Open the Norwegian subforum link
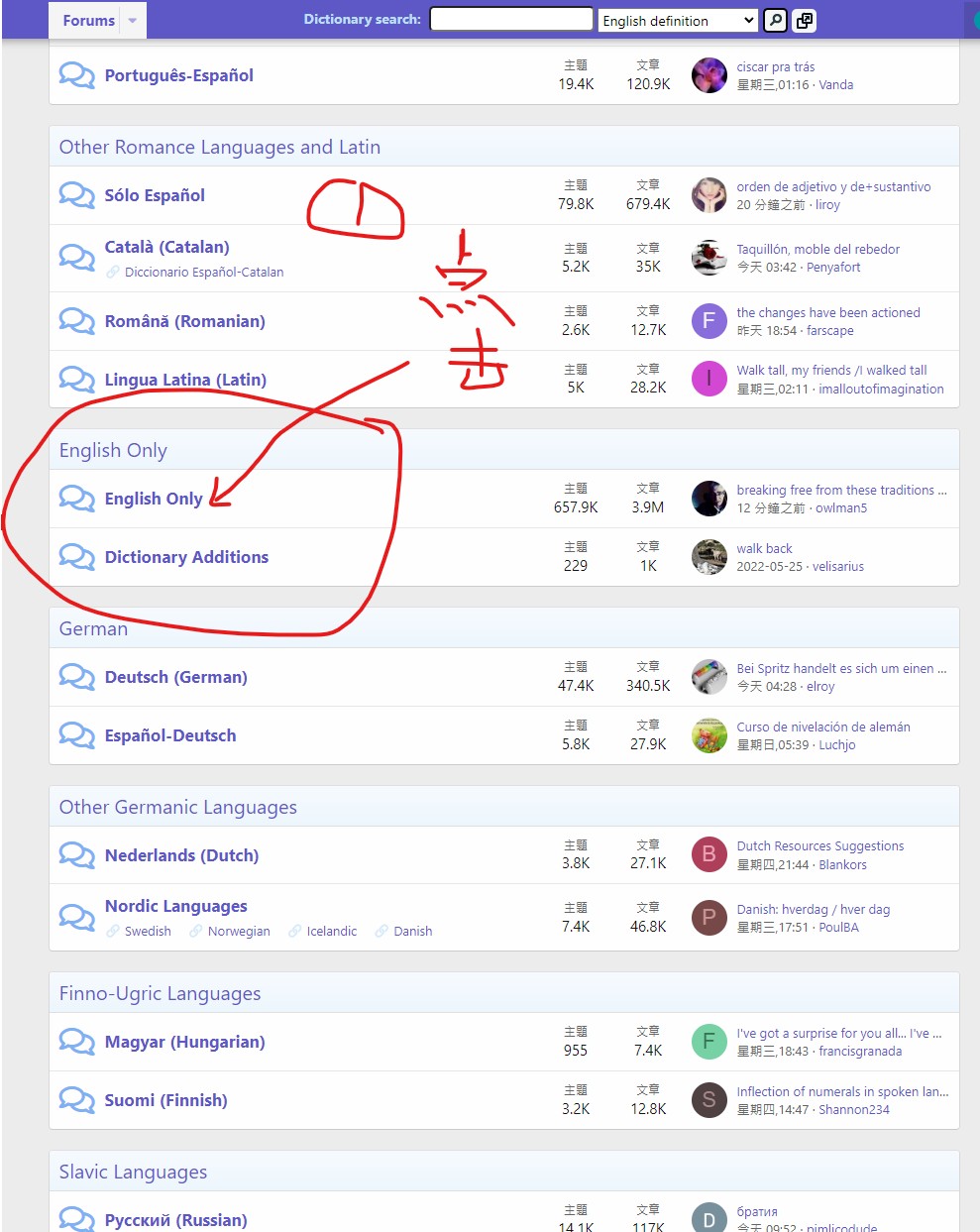The height and width of the screenshot is (1232, 980). 239,931
